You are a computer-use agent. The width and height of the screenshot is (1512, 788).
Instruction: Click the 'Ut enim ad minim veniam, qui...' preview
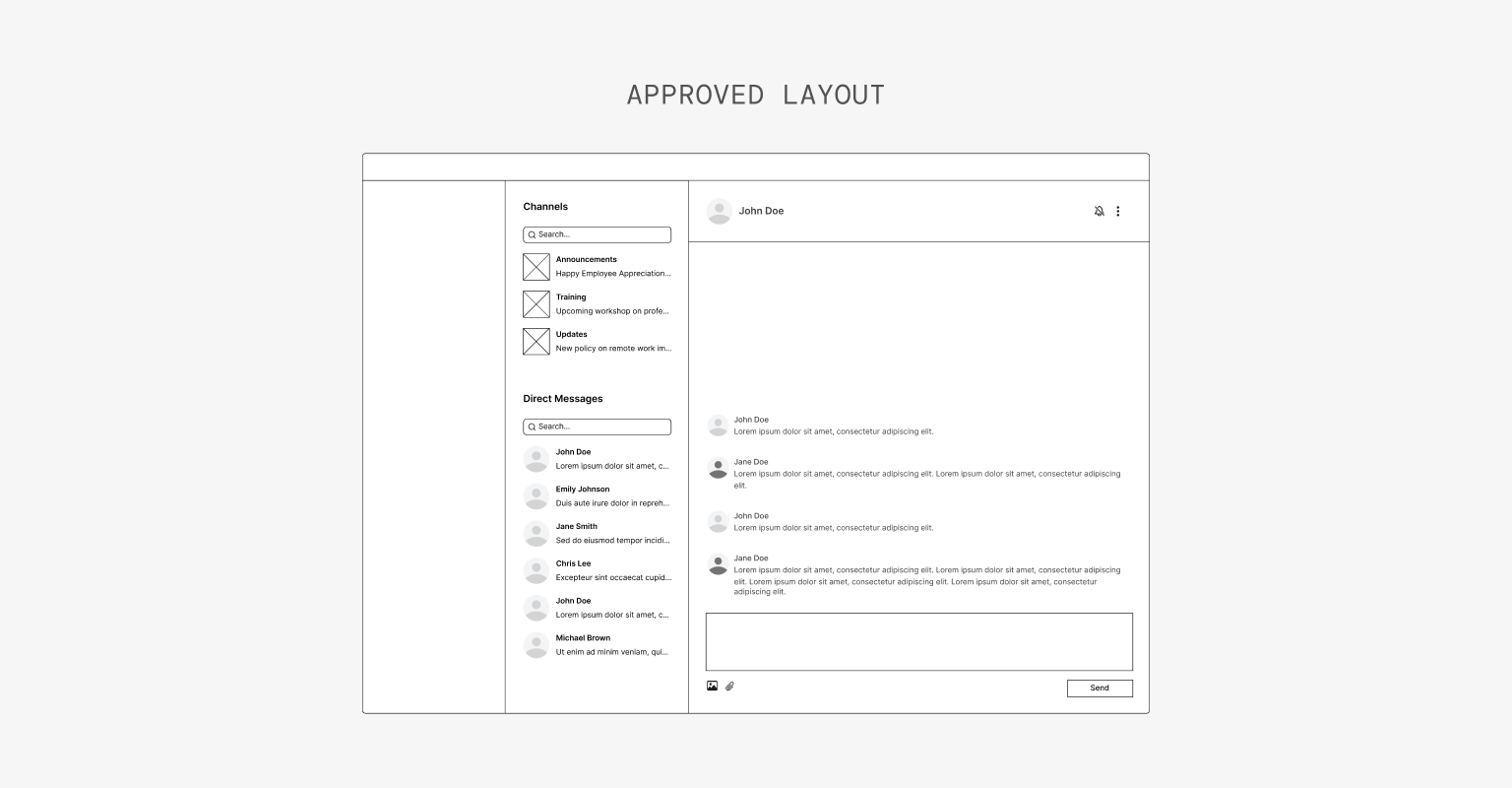(x=612, y=652)
